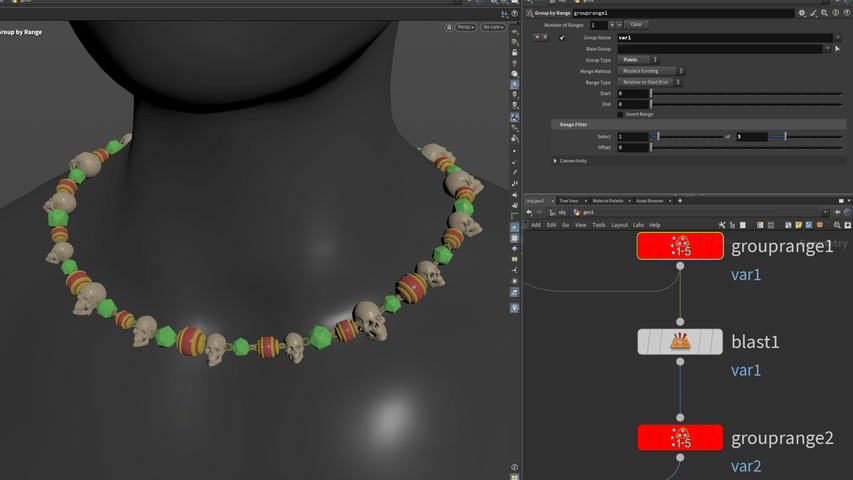Click the Offset slider track
The width and height of the screenshot is (853, 480).
746,147
